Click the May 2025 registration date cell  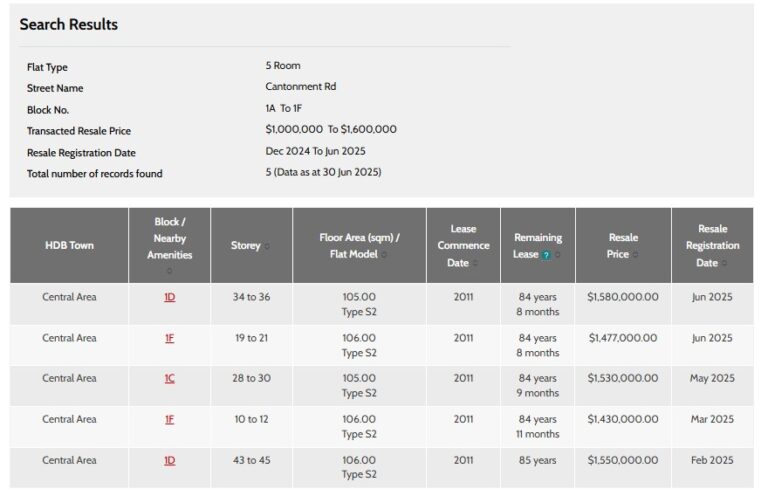tap(712, 379)
